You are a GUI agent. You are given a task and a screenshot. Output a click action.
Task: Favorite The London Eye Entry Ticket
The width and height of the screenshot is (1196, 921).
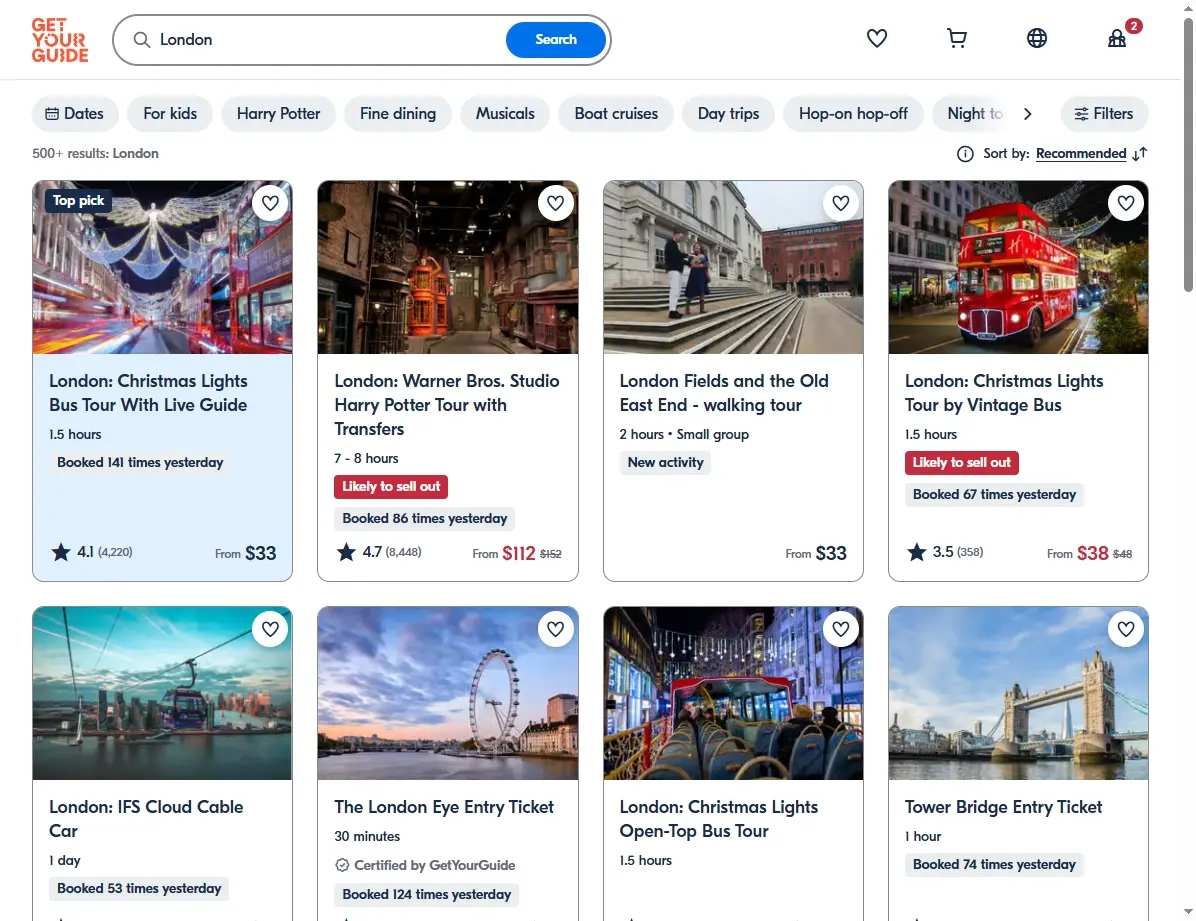point(555,629)
